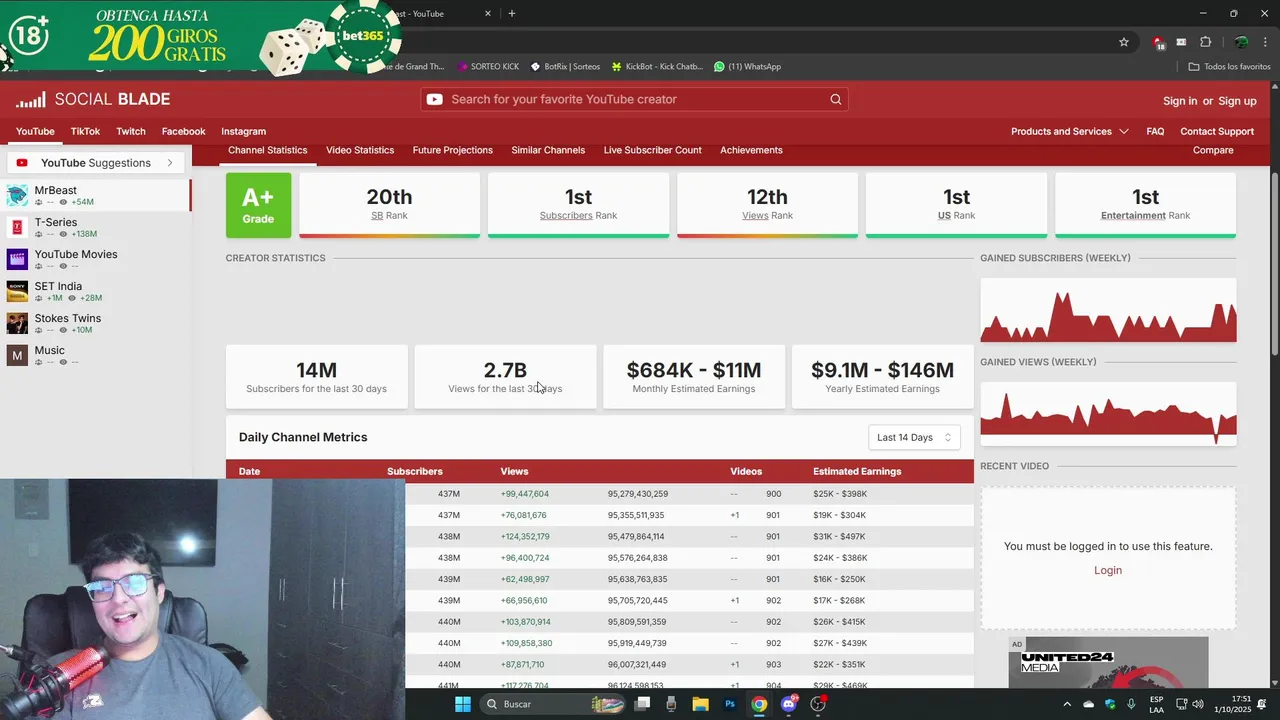Image resolution: width=1280 pixels, height=720 pixels.
Task: Focus the YouTube creator search field
Action: pyautogui.click(x=634, y=99)
